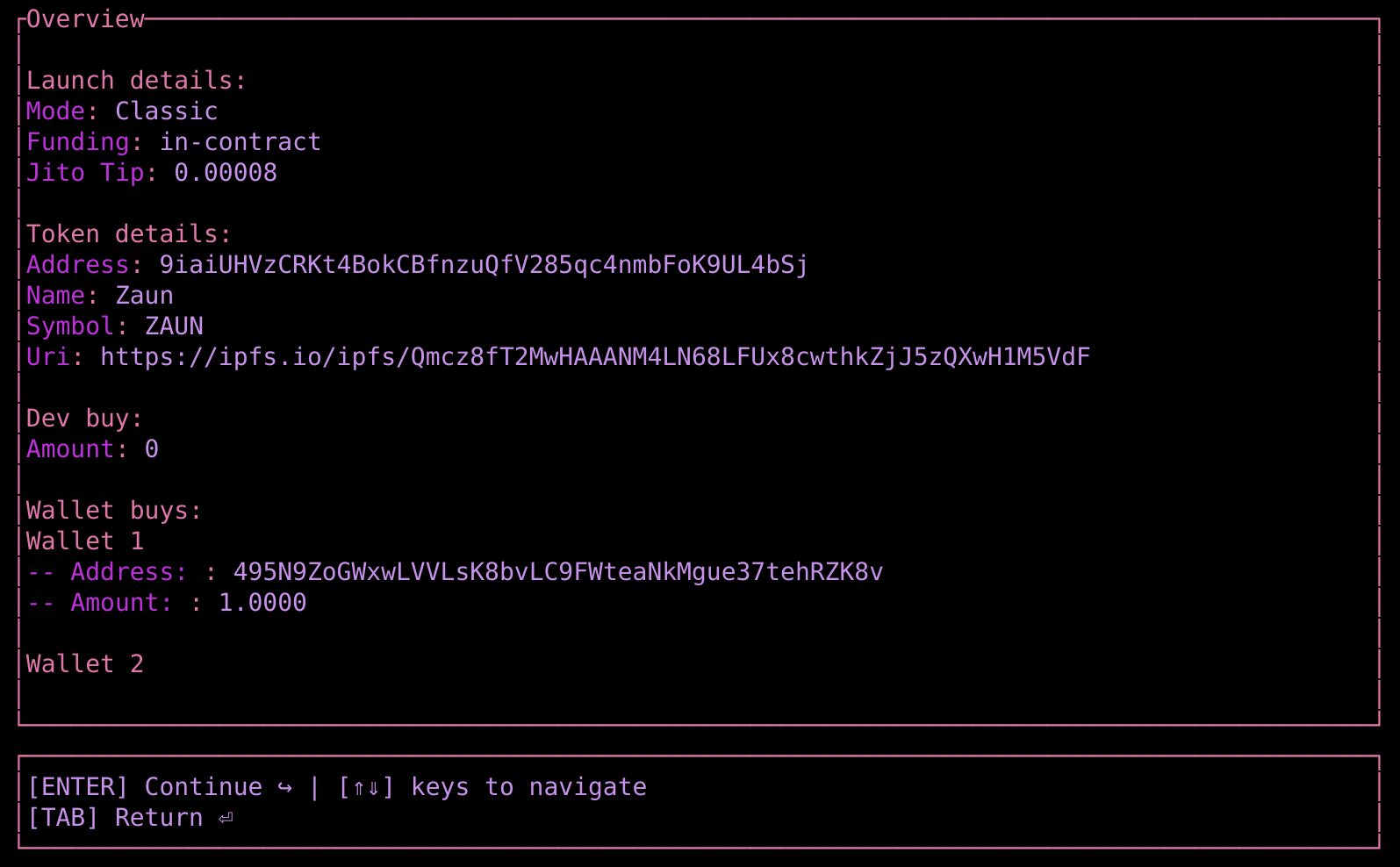Click the Funding value in-contract

point(240,142)
